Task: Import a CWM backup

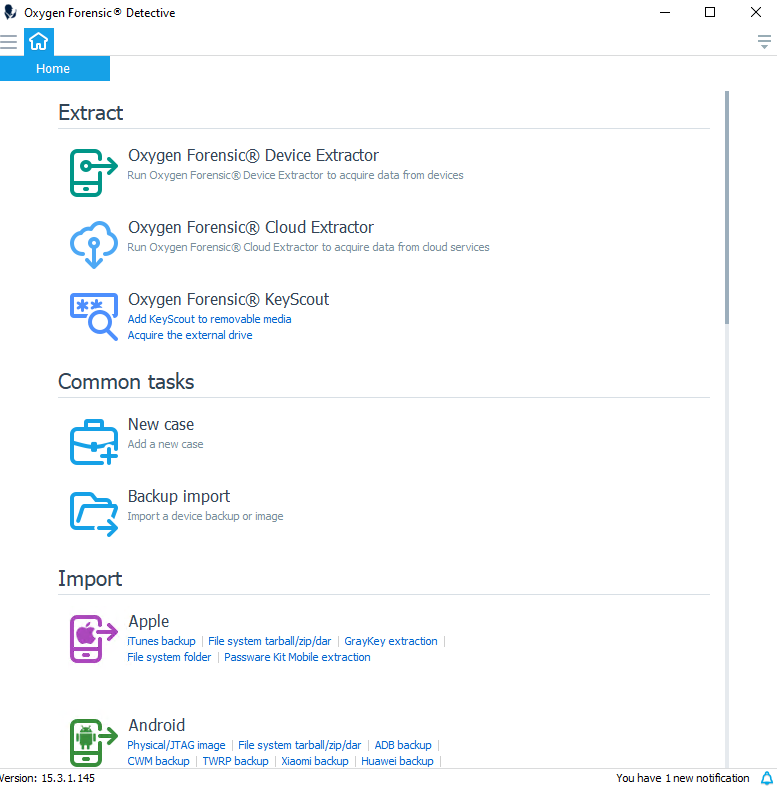Action: 158,761
